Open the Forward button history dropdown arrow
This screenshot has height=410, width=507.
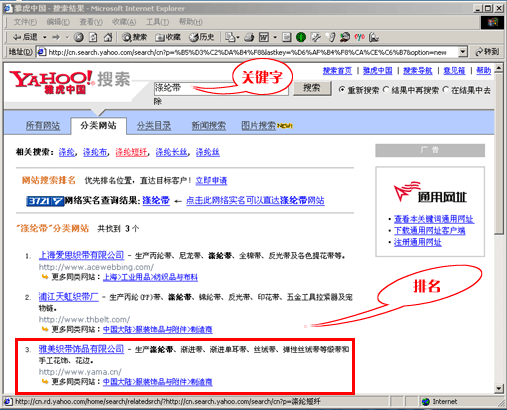(x=67, y=37)
